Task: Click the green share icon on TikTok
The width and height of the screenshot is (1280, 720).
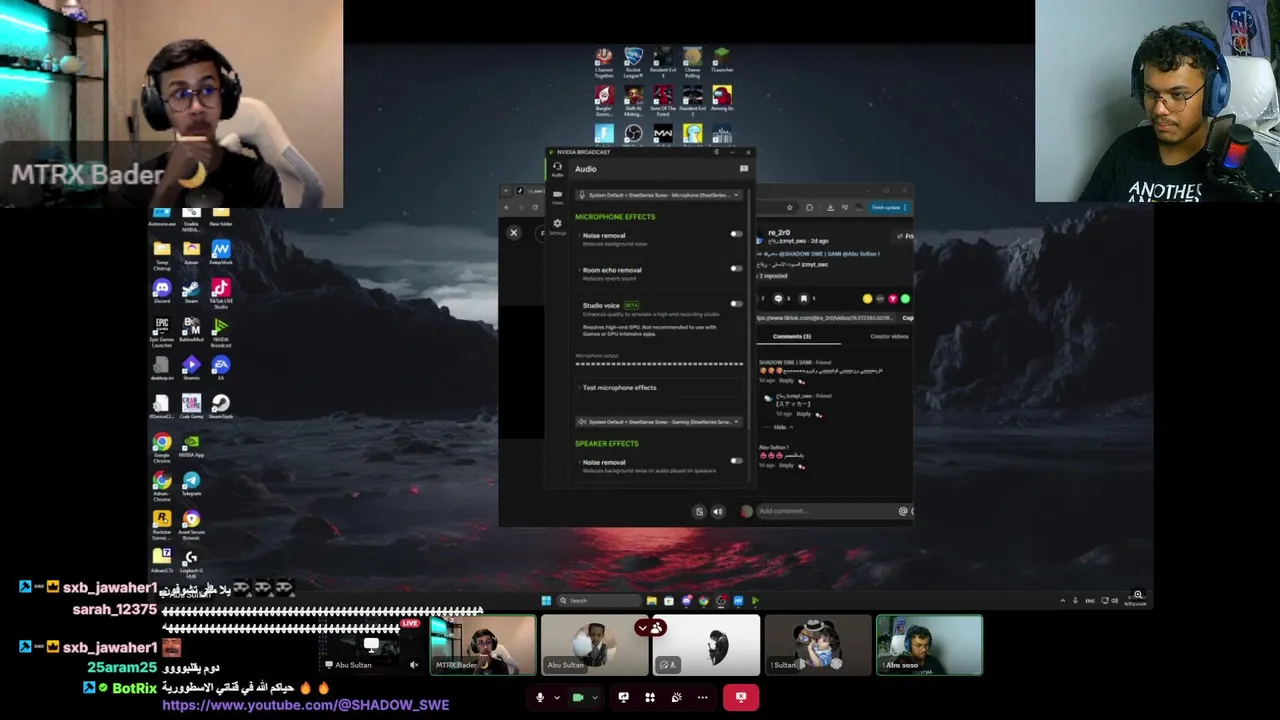Action: (x=905, y=298)
